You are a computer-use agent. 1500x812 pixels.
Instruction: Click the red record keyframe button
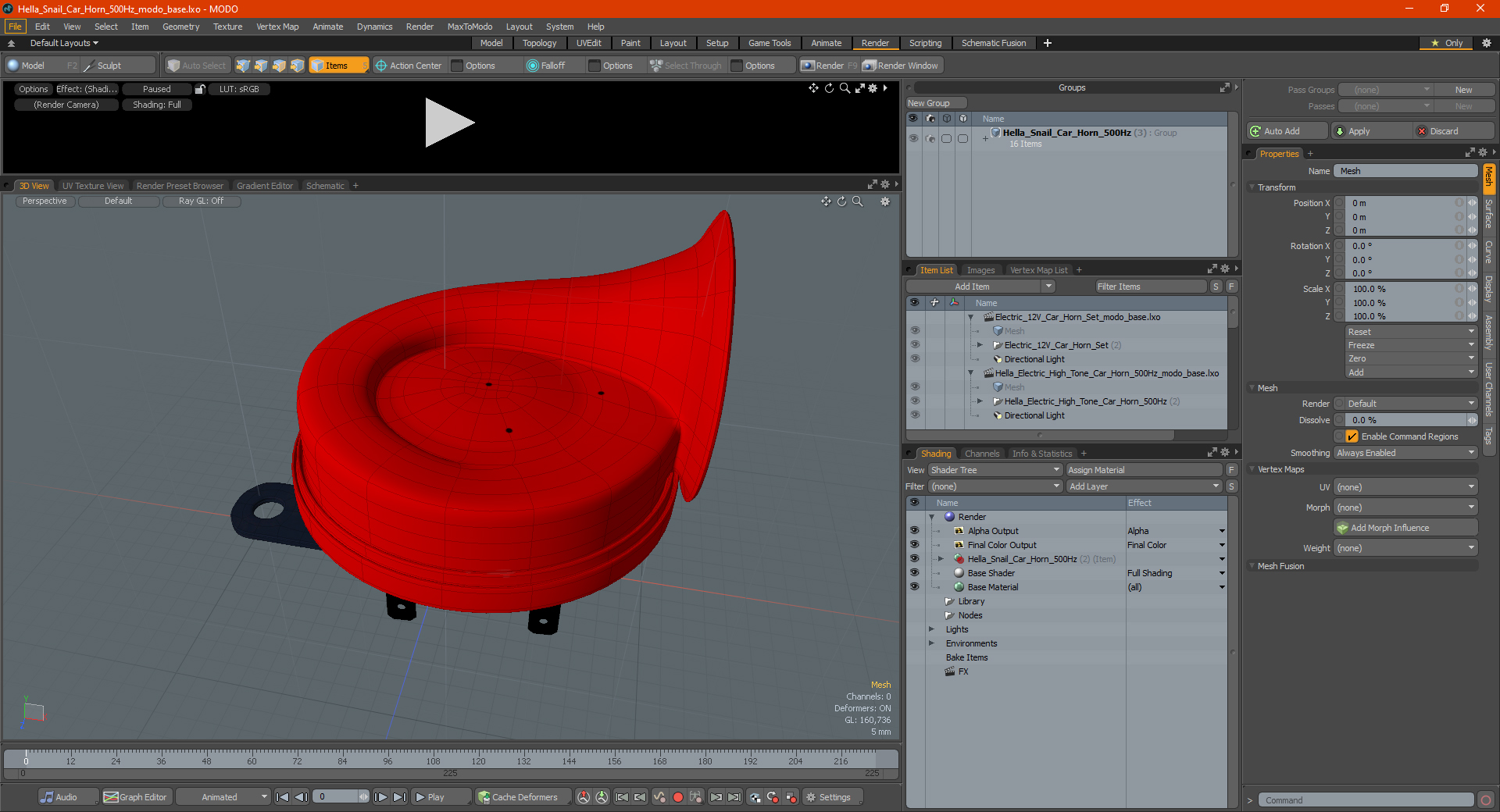coord(678,797)
